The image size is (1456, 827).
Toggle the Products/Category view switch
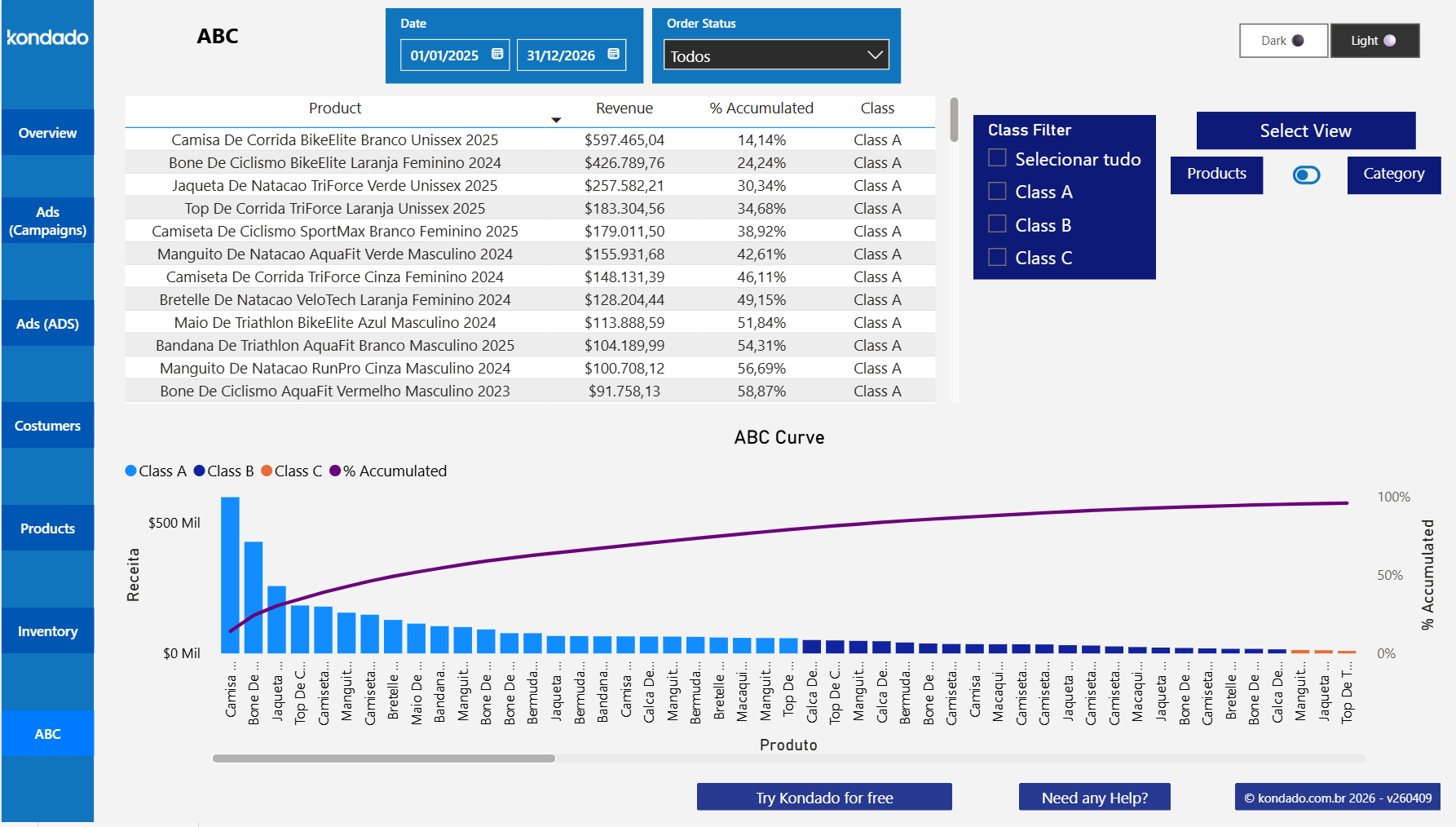pyautogui.click(x=1305, y=175)
